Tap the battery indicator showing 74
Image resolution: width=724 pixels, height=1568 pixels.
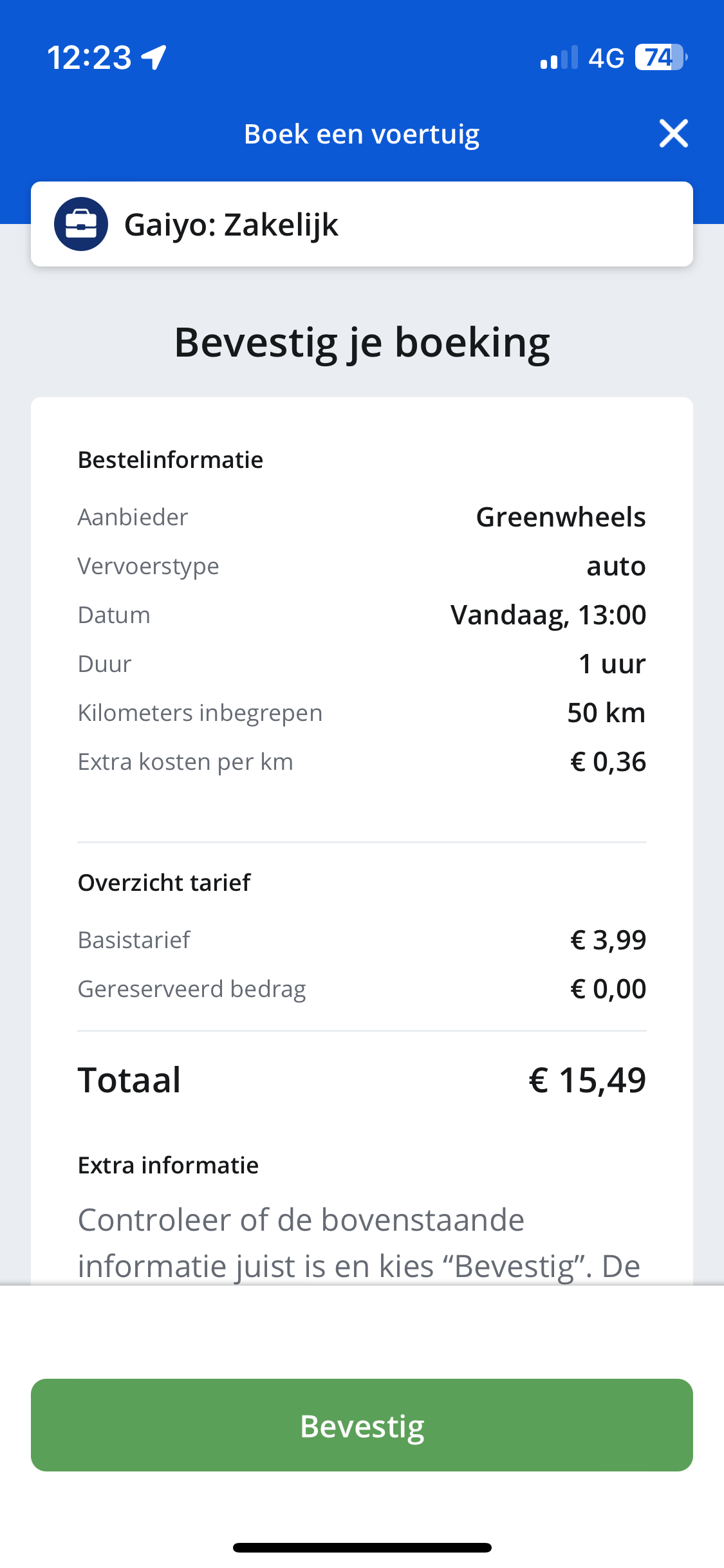[661, 57]
